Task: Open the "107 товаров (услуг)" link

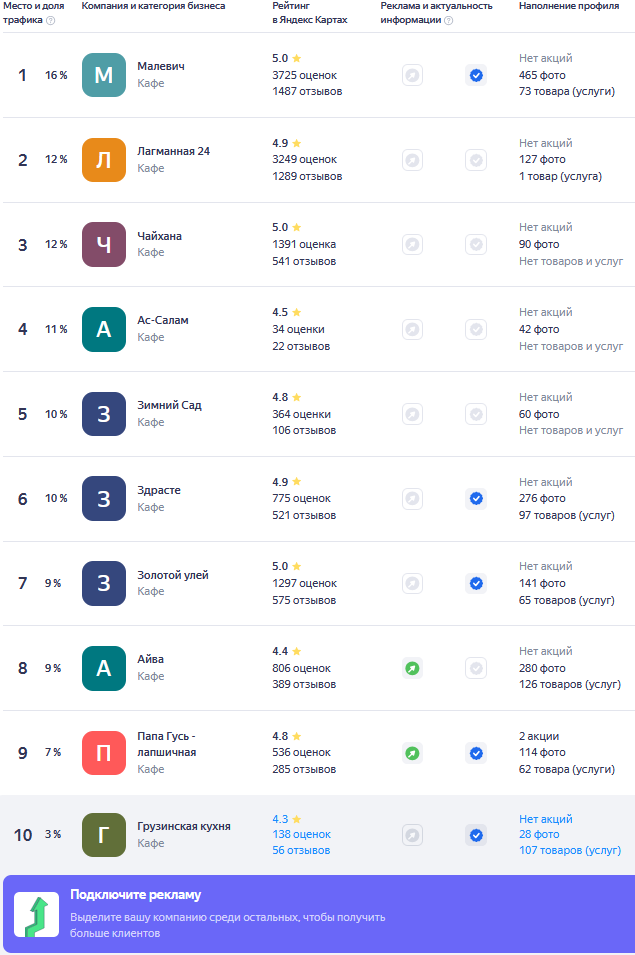Action: (570, 850)
